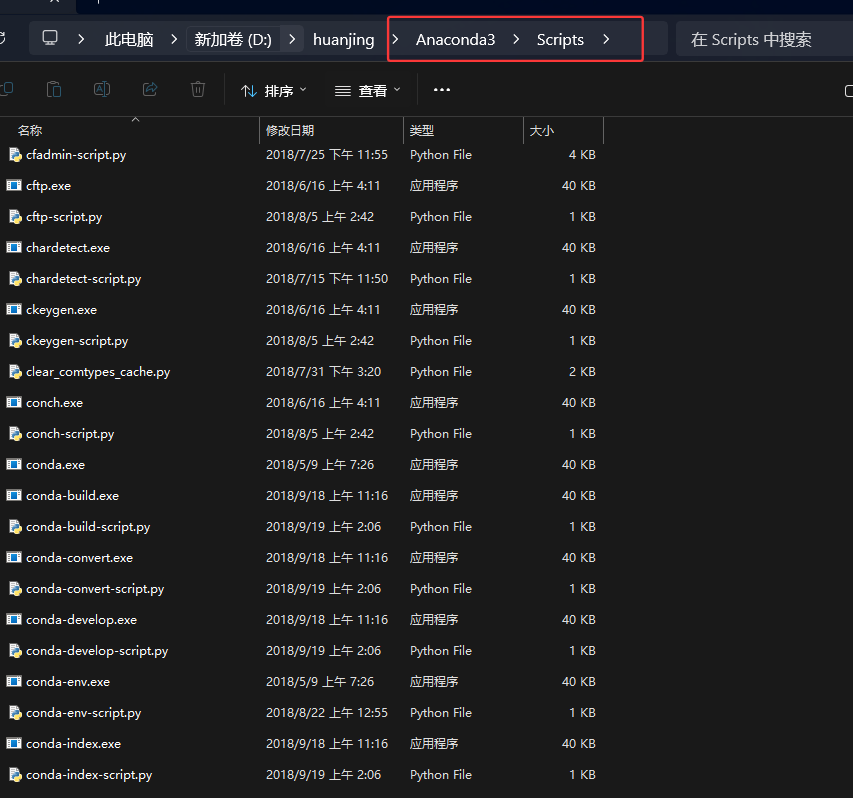Go to 此电脑 in the address bar
The image size is (853, 798).
click(x=129, y=39)
